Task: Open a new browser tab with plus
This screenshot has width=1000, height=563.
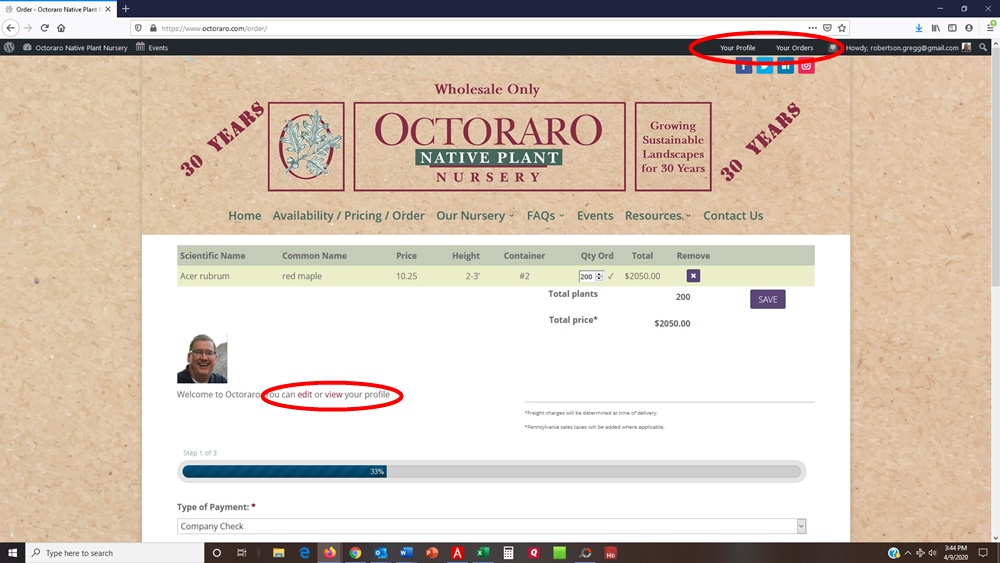Action: [x=126, y=8]
